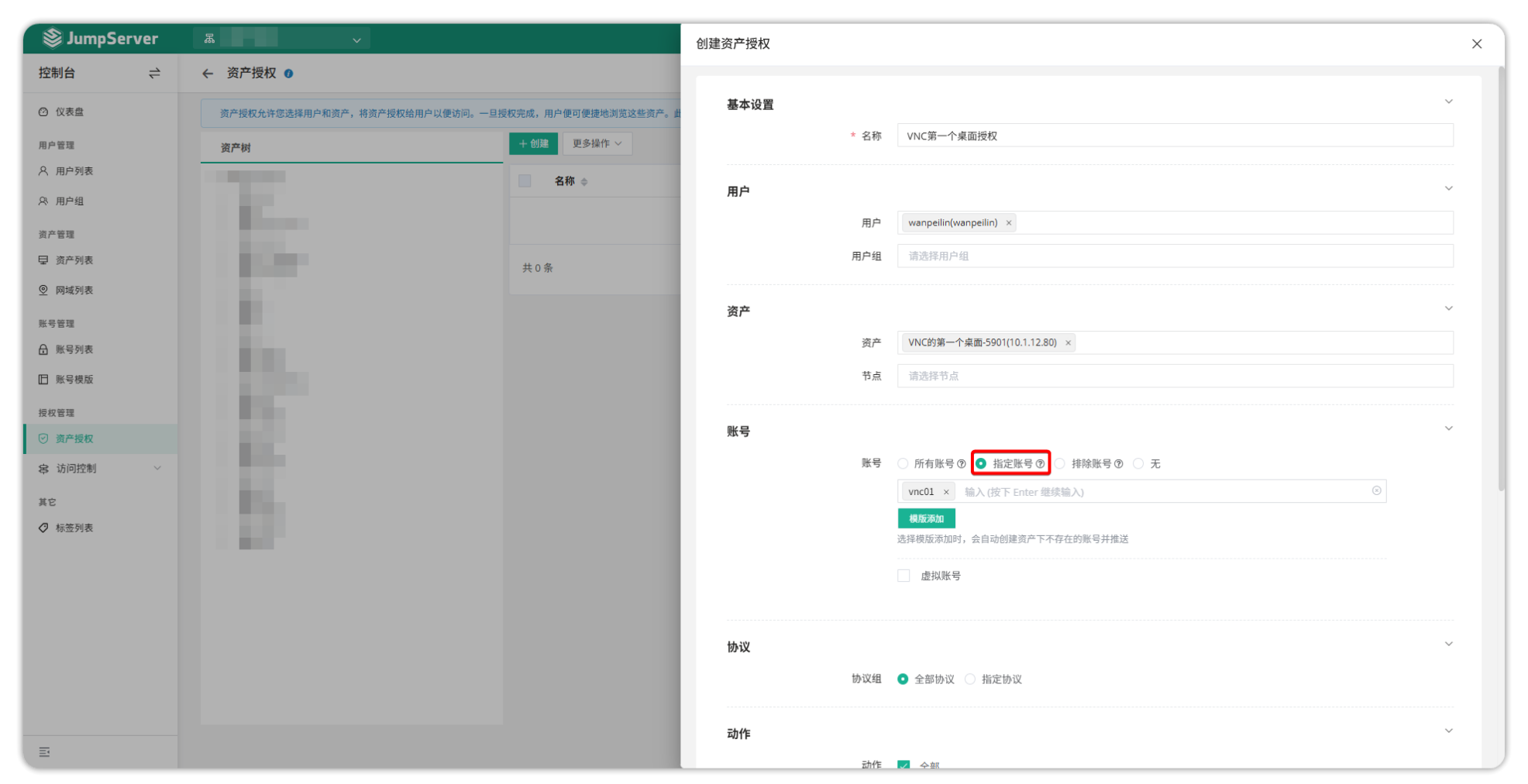Collapse the 基本设置 section chevron
This screenshot has width=1528, height=784.
tap(1447, 102)
